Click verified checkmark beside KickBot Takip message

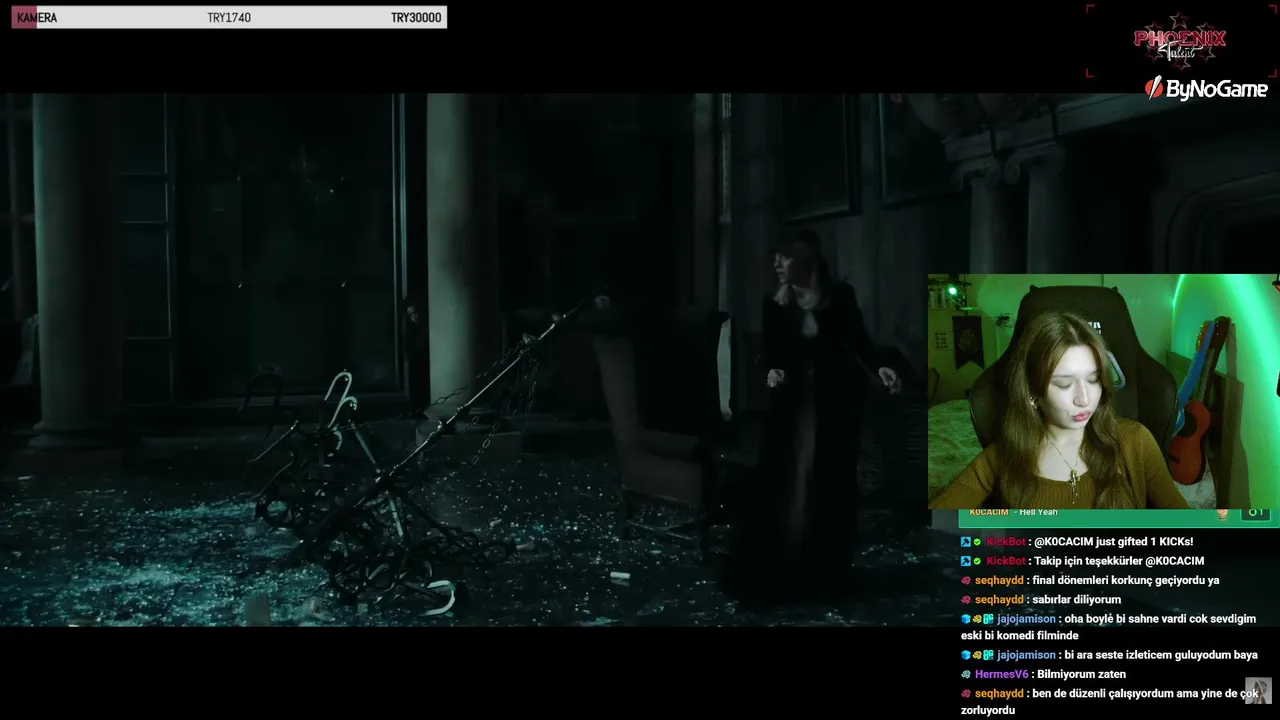tap(978, 561)
